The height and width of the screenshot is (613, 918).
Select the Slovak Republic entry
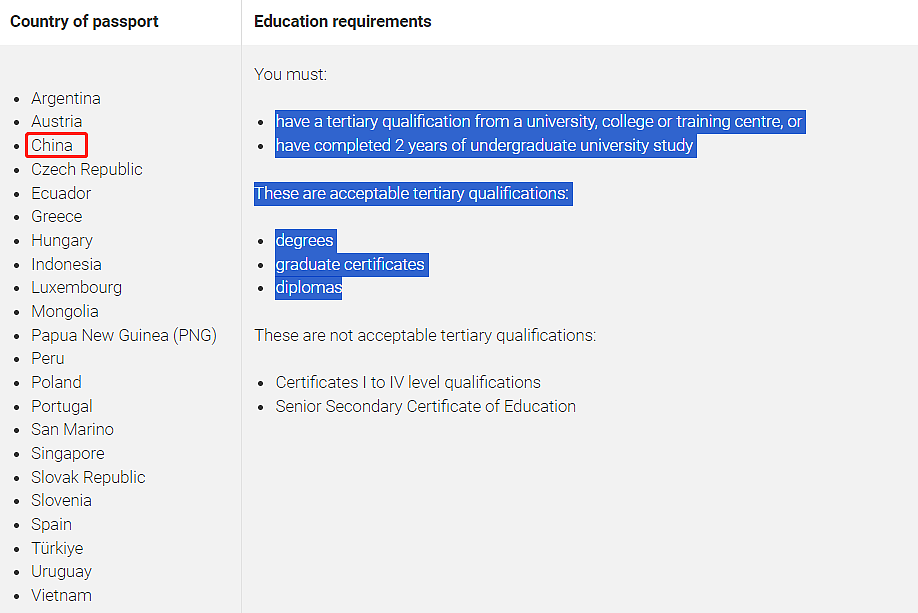pyautogui.click(x=88, y=477)
